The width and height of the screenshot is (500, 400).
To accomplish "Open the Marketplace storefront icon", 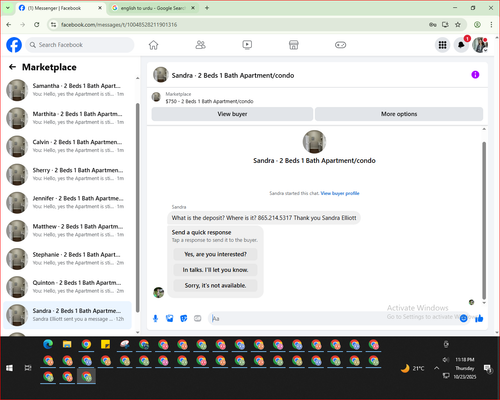I will point(294,45).
